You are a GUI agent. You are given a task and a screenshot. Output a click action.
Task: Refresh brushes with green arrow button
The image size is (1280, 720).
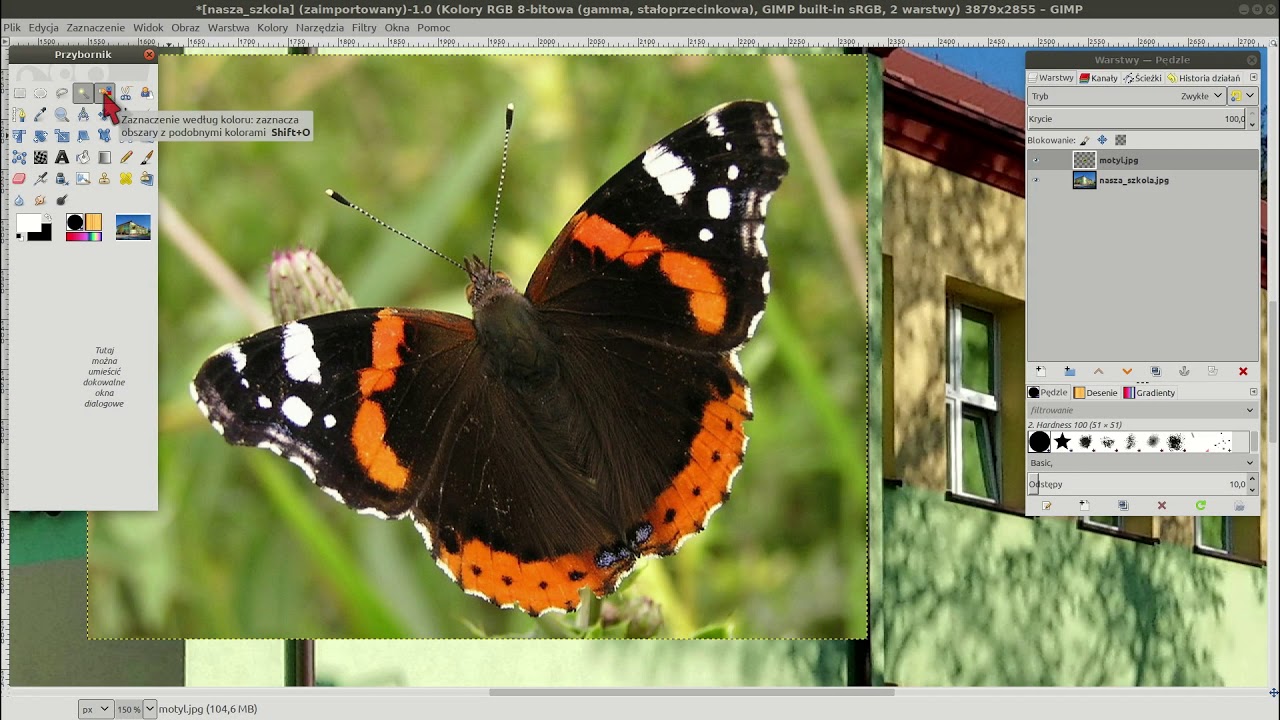(x=1201, y=505)
